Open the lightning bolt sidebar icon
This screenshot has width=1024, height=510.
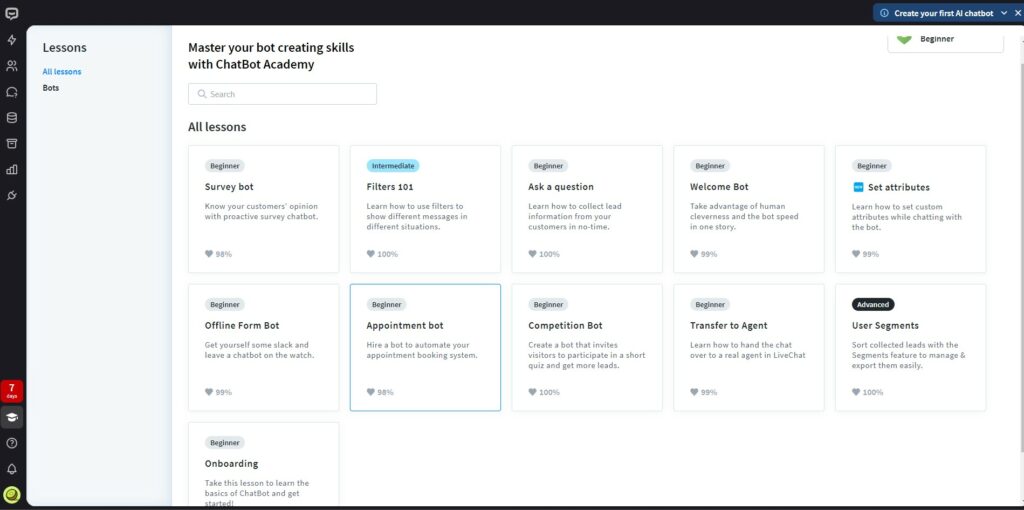[12, 40]
